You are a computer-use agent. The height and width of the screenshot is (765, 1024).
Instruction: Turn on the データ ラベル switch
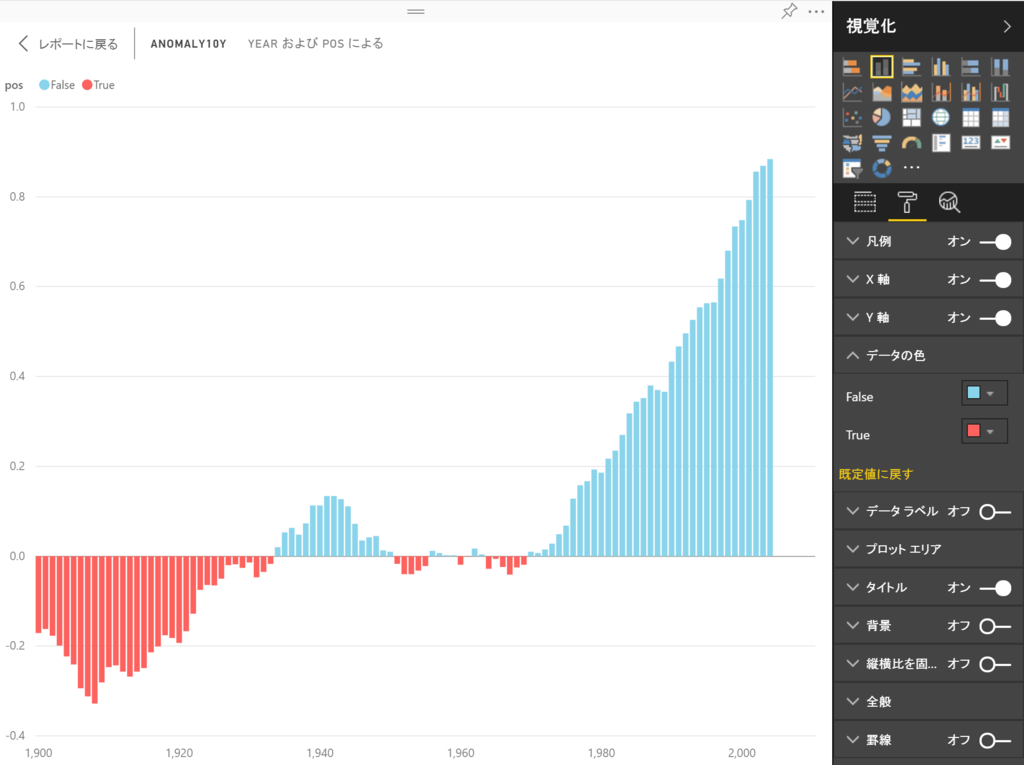click(x=996, y=512)
